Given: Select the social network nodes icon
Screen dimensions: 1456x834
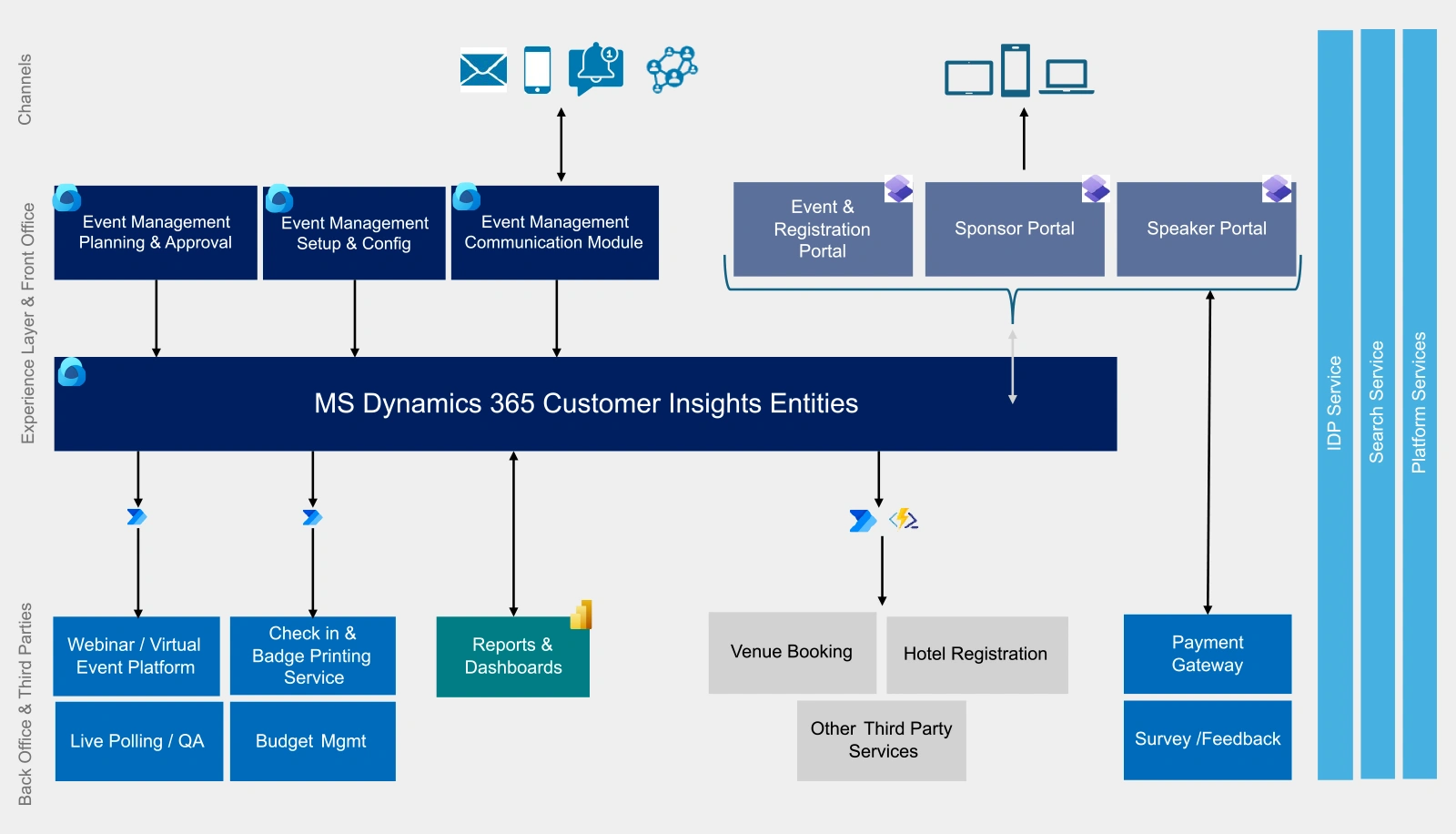Looking at the screenshot, I should coord(672,69).
